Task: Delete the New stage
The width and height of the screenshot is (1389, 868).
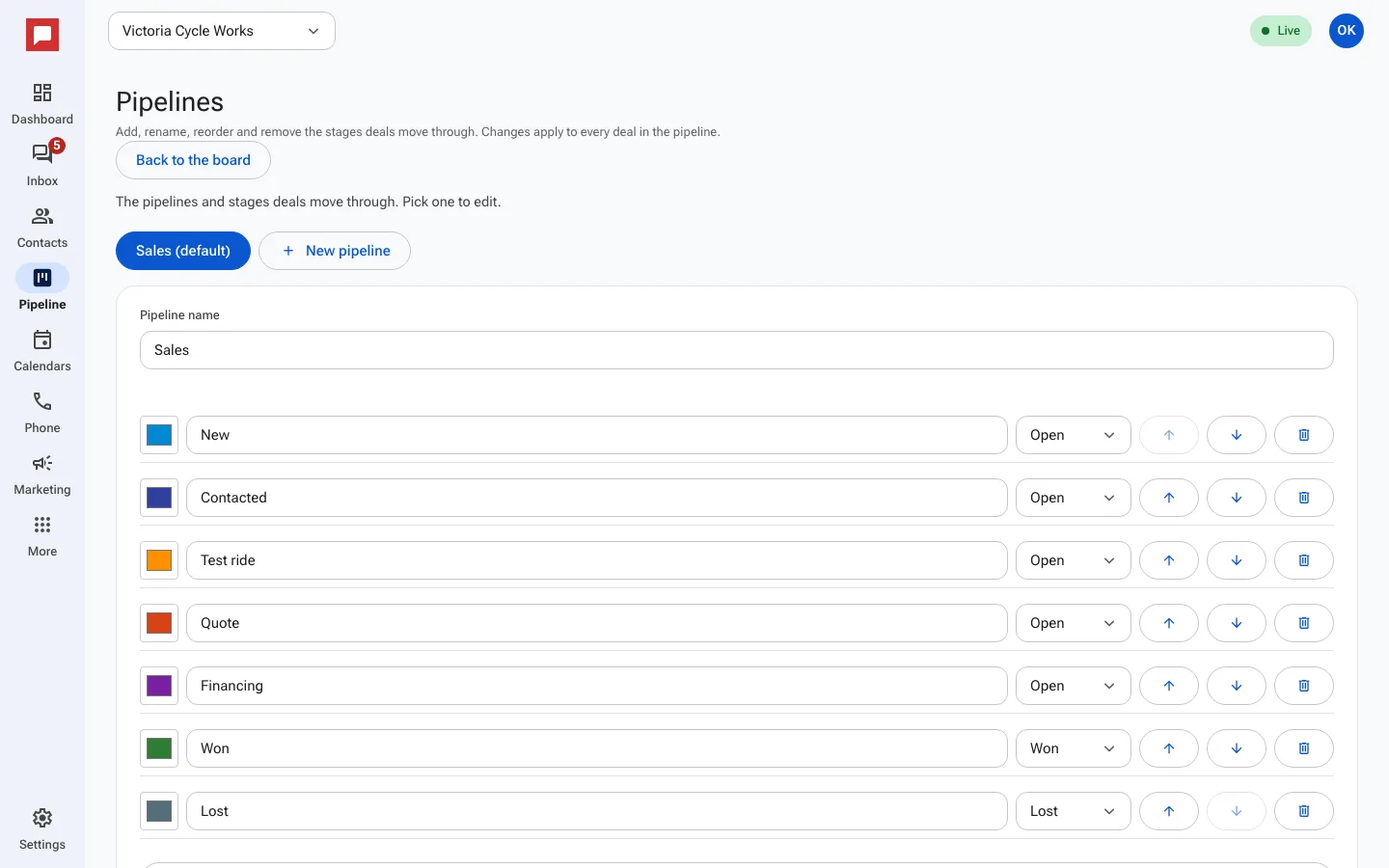Action: tap(1304, 435)
